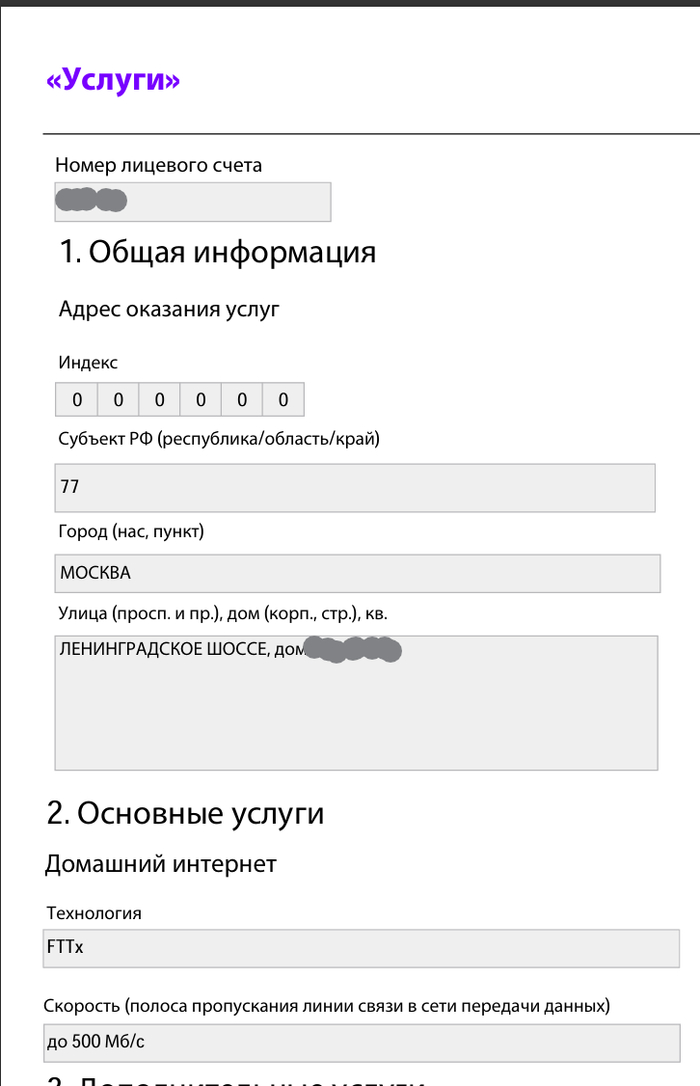Click the Город field containing МОСКВА
700x1086 pixels.
(x=357, y=574)
